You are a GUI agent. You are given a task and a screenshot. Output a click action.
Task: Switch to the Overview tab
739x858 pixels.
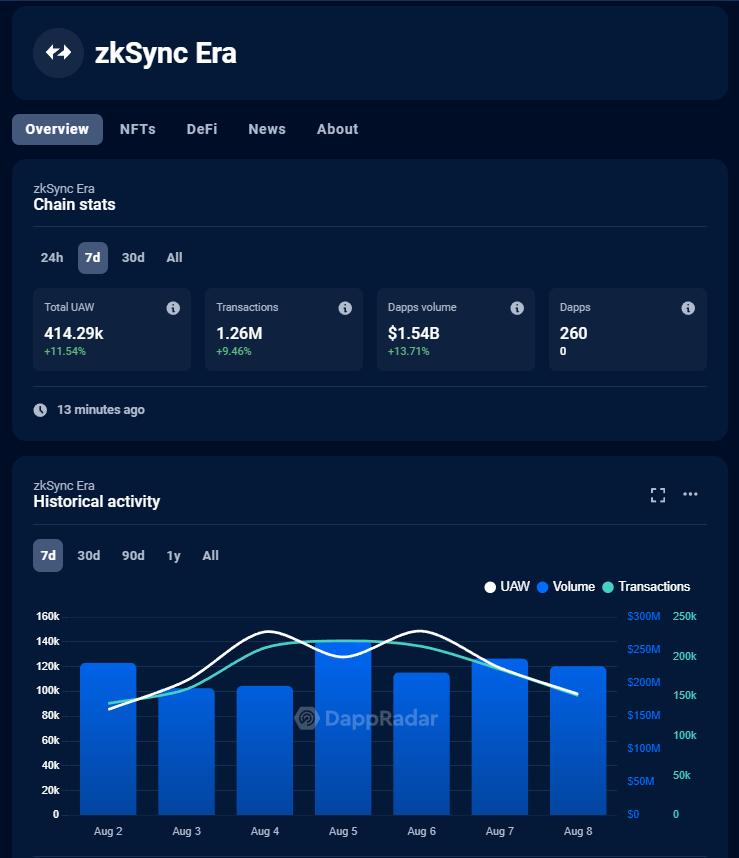(x=57, y=129)
